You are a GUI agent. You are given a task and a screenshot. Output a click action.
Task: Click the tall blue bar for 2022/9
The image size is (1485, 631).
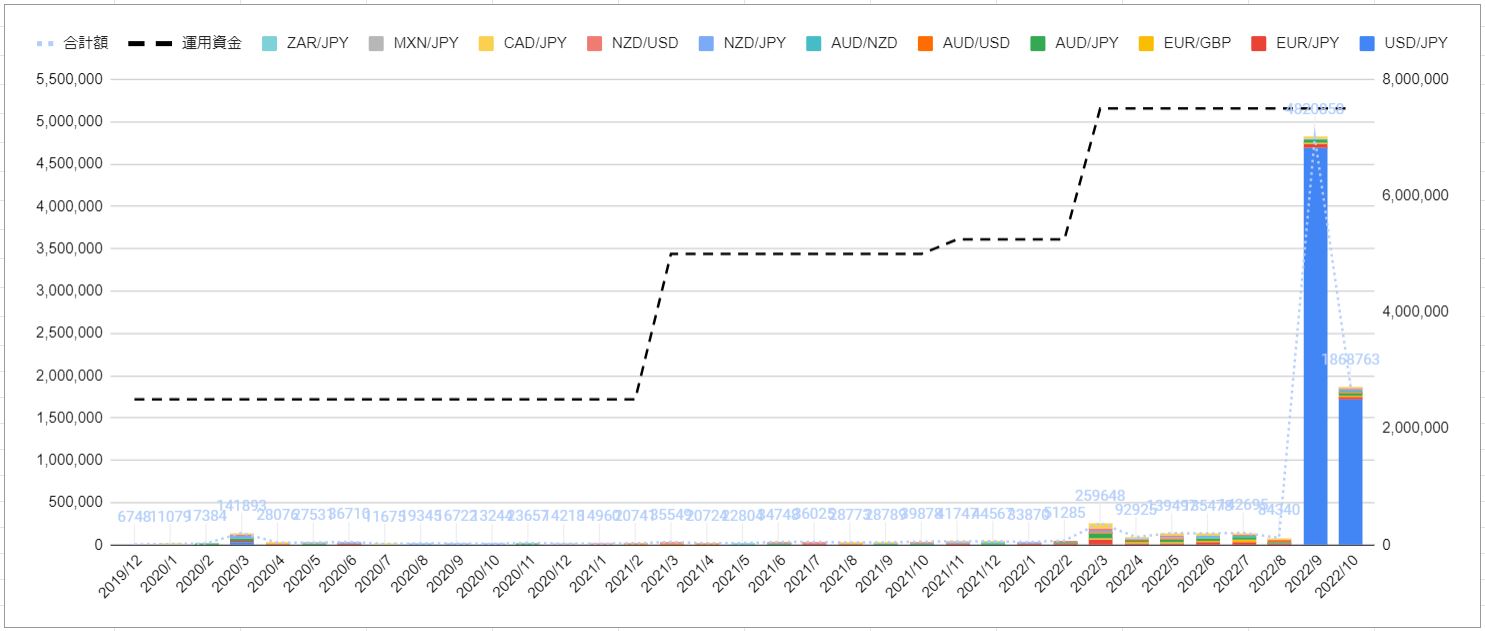point(1315,350)
